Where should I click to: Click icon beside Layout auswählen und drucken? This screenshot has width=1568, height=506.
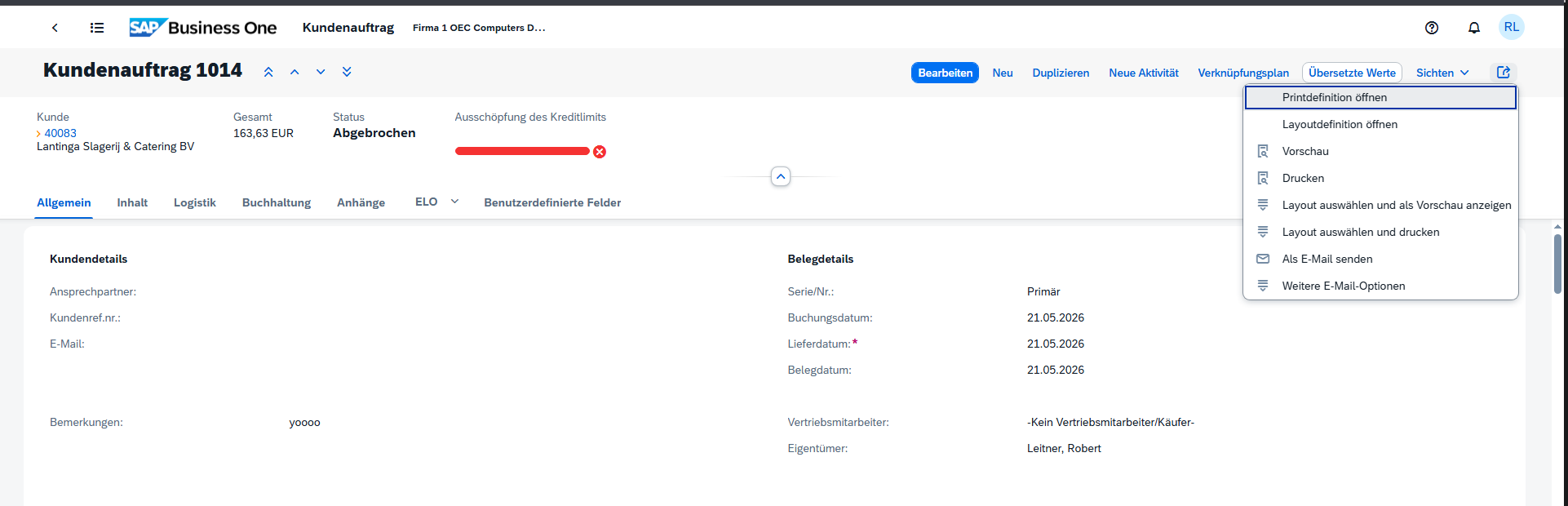1263,232
